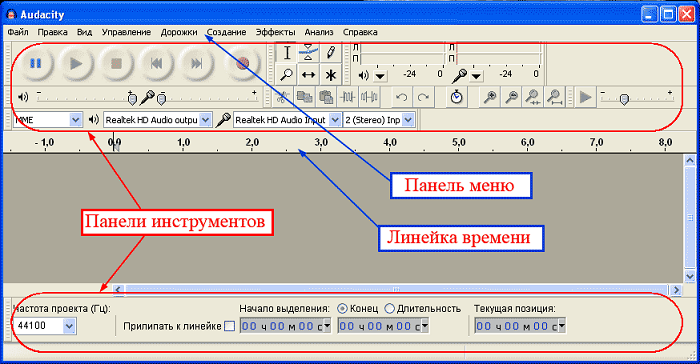The image size is (700, 364).
Task: Open project rate 44100 dropdown
Action: point(69,326)
